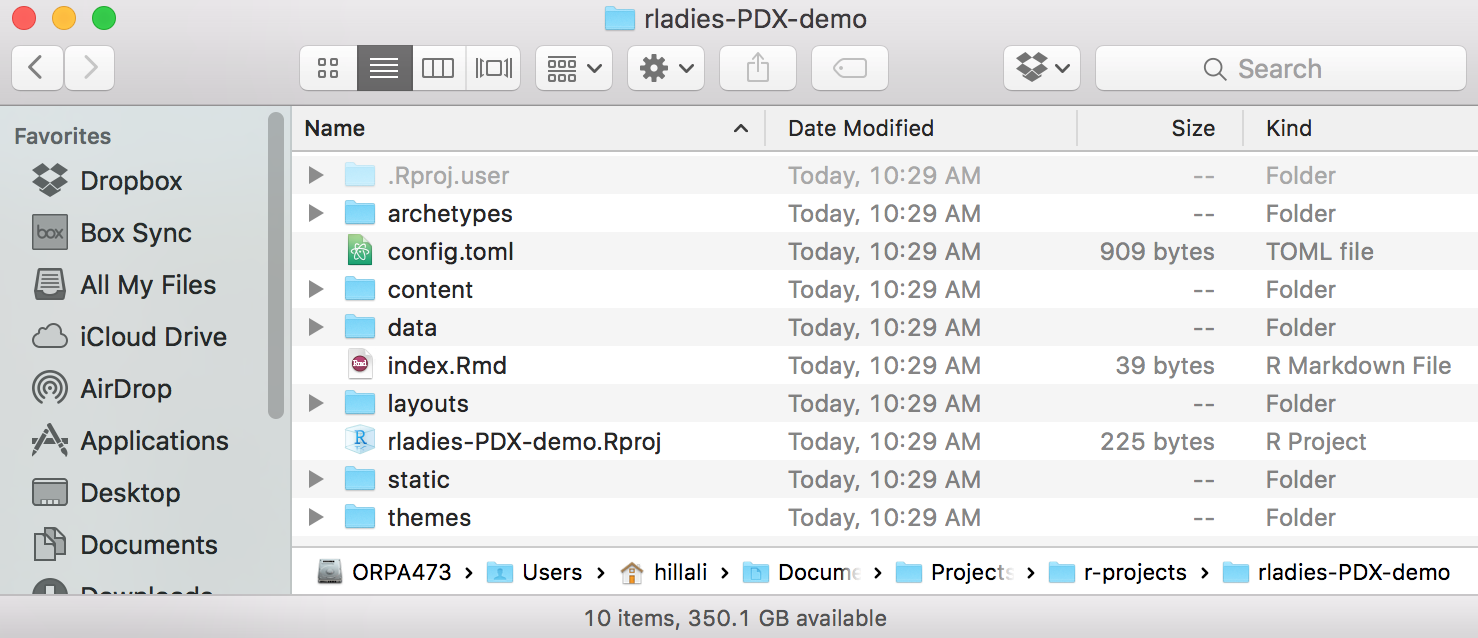Expand the archetypes folder
The width and height of the screenshot is (1478, 638).
click(316, 213)
